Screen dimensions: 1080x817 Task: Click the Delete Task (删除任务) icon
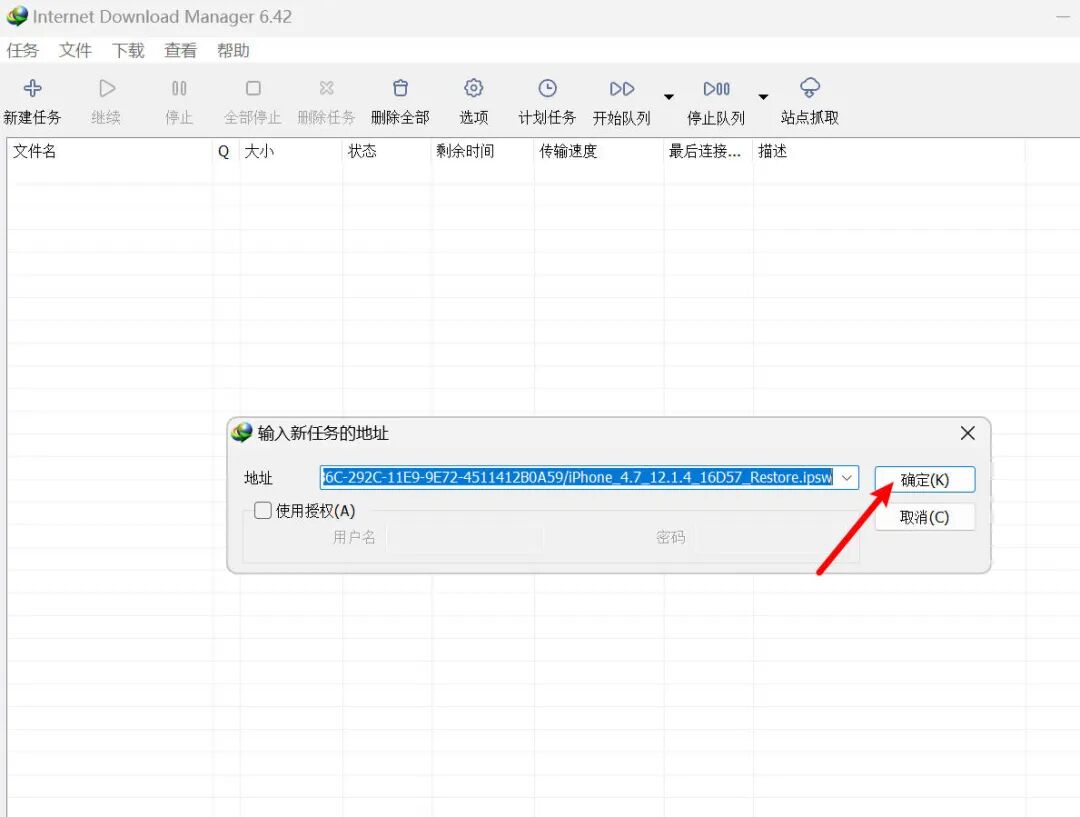point(326,88)
